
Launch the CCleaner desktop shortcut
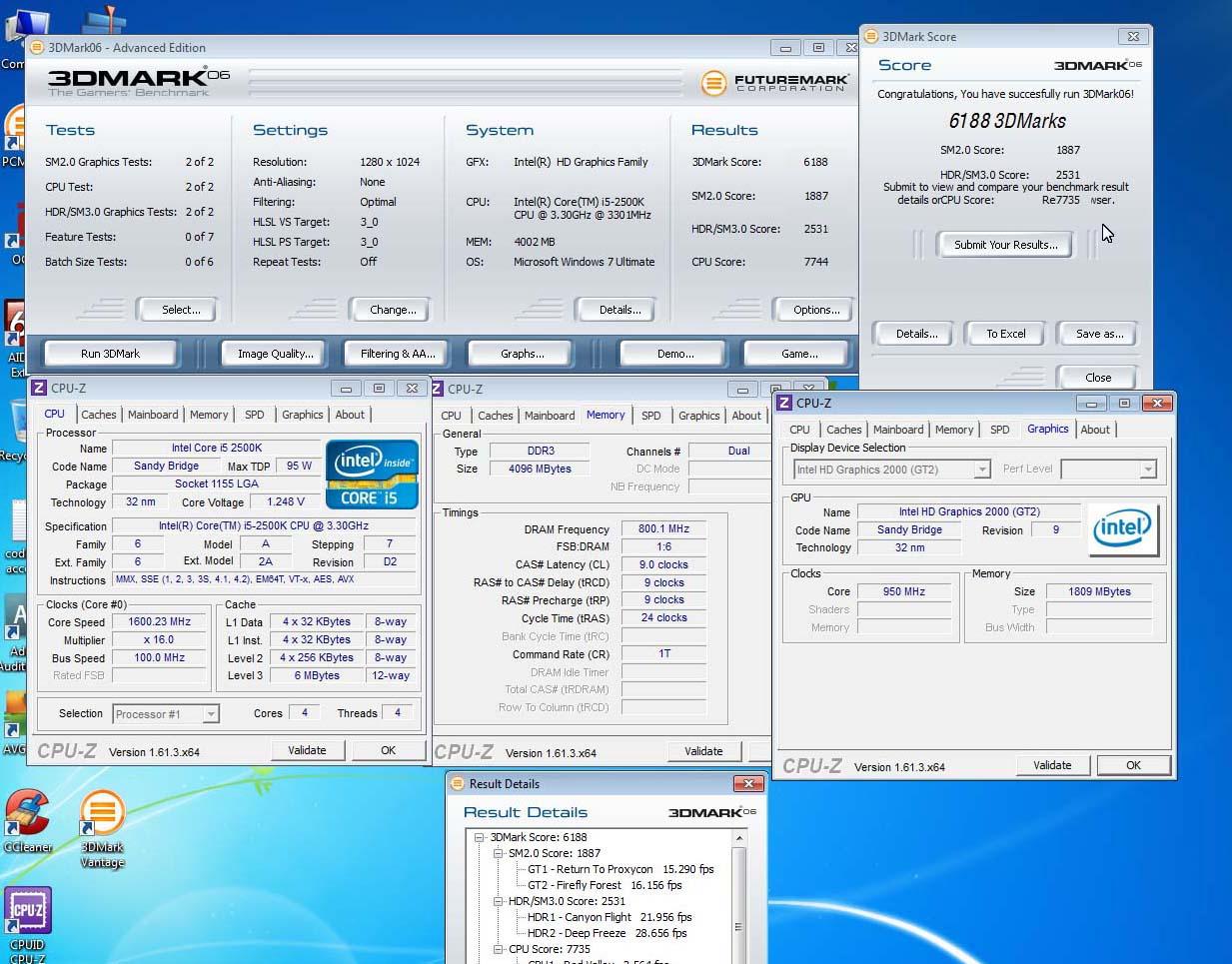[x=28, y=821]
